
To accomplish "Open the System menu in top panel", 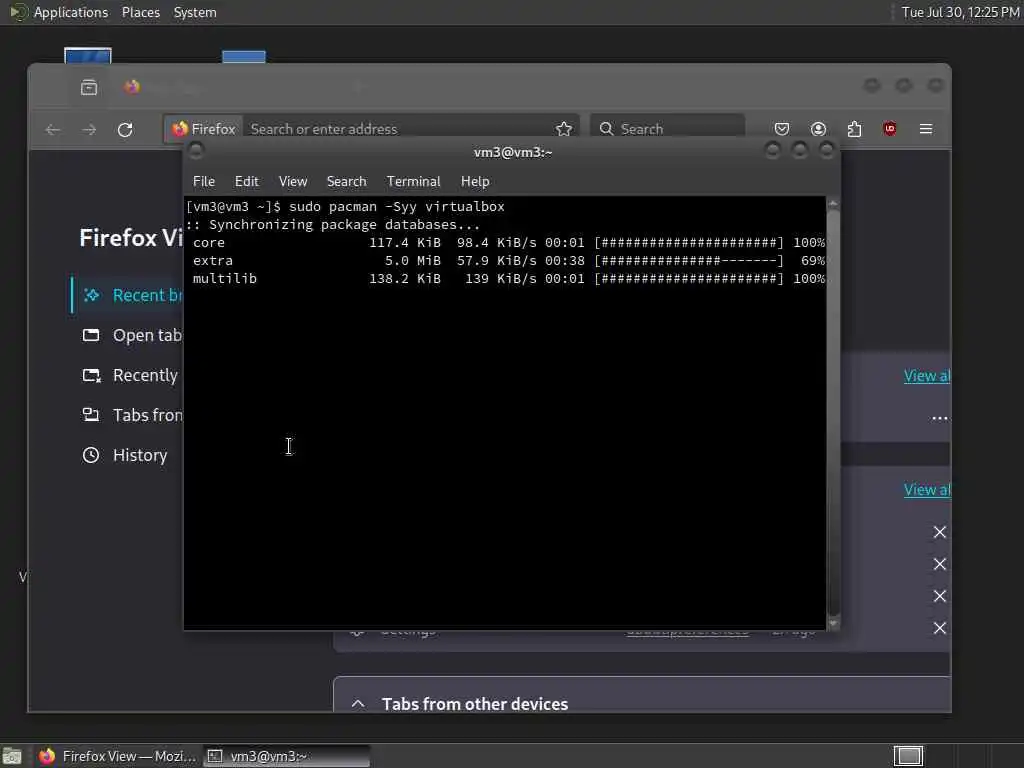I will point(195,12).
